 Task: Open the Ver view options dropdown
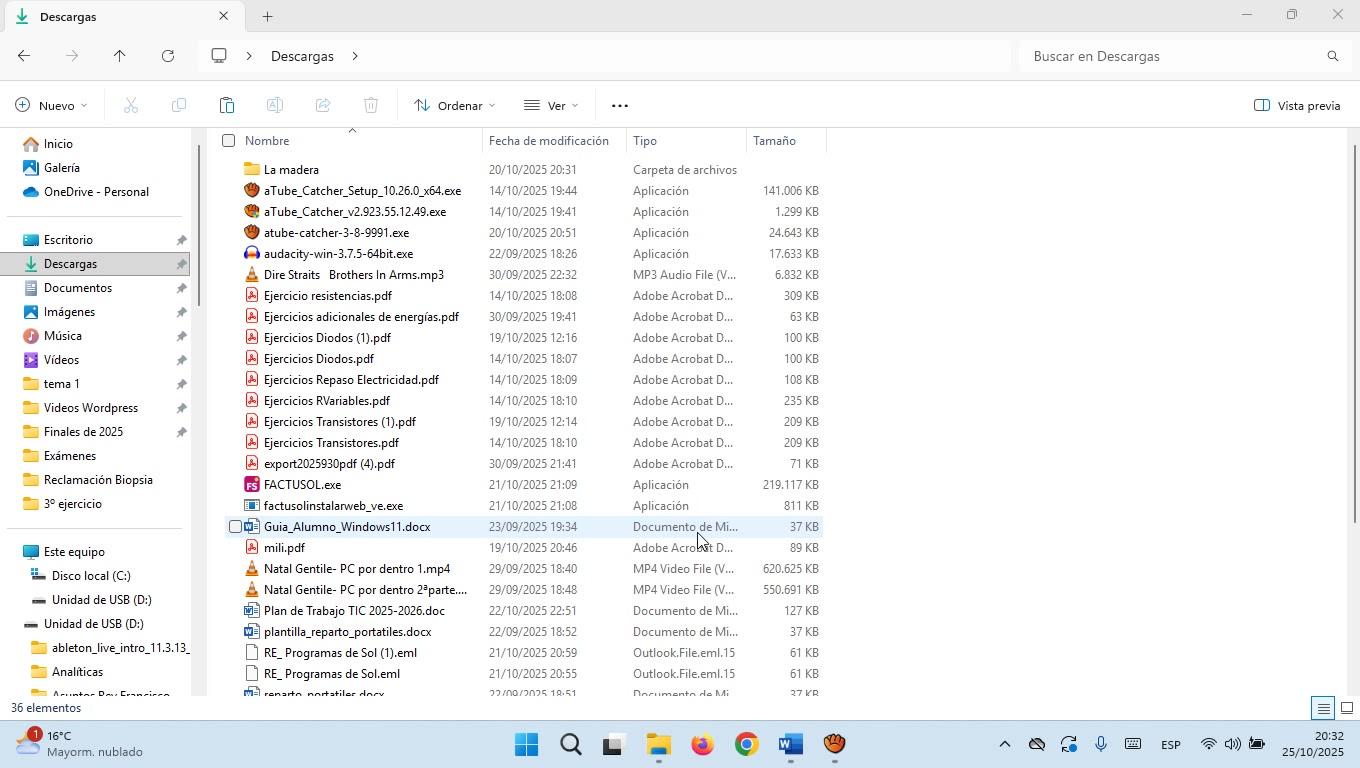(551, 105)
